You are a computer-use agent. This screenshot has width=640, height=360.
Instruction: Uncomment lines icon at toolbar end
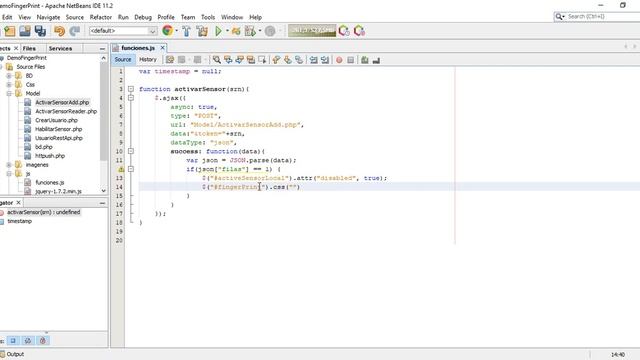coord(376,60)
